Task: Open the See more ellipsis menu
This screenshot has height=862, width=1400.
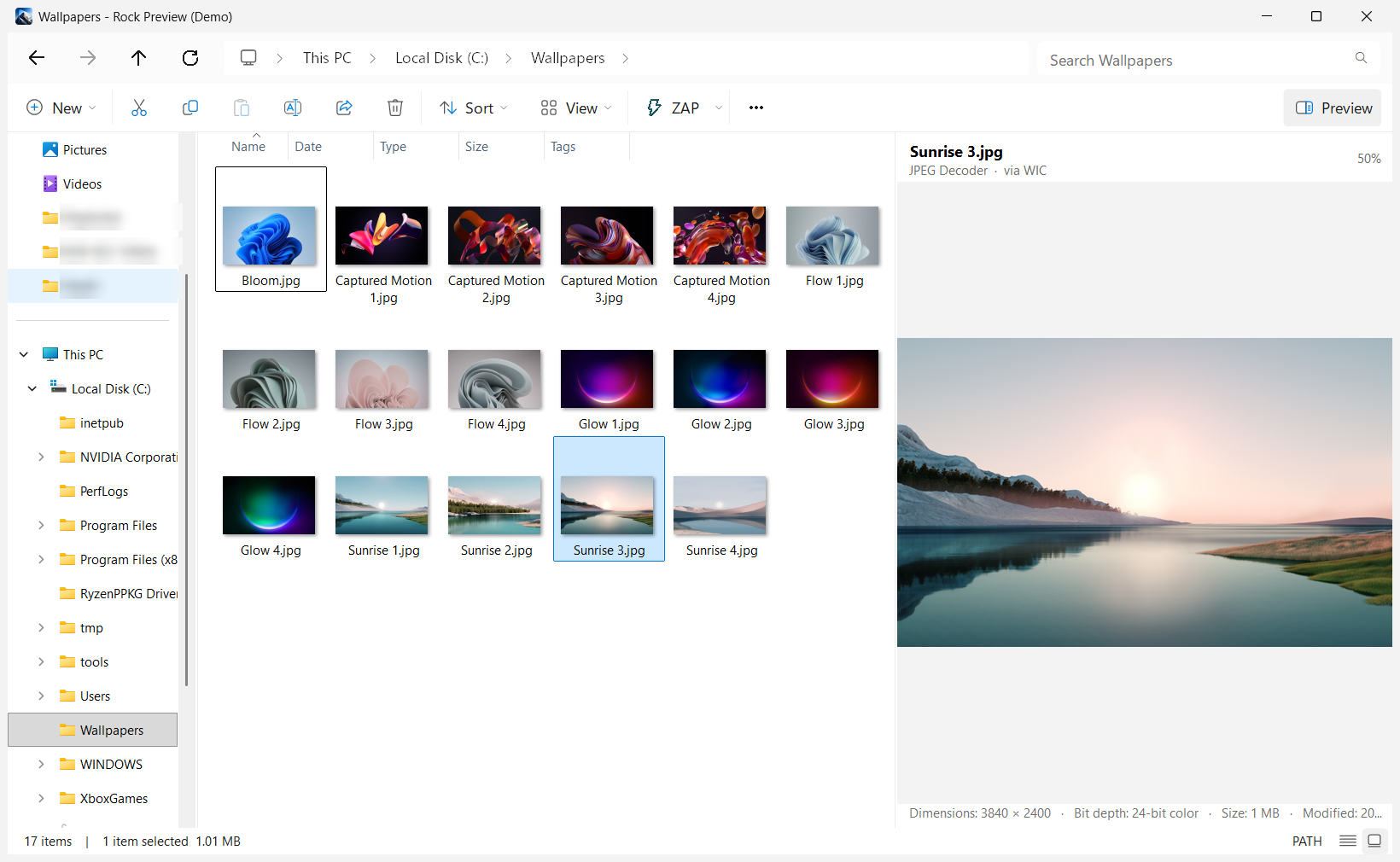Action: 756,108
